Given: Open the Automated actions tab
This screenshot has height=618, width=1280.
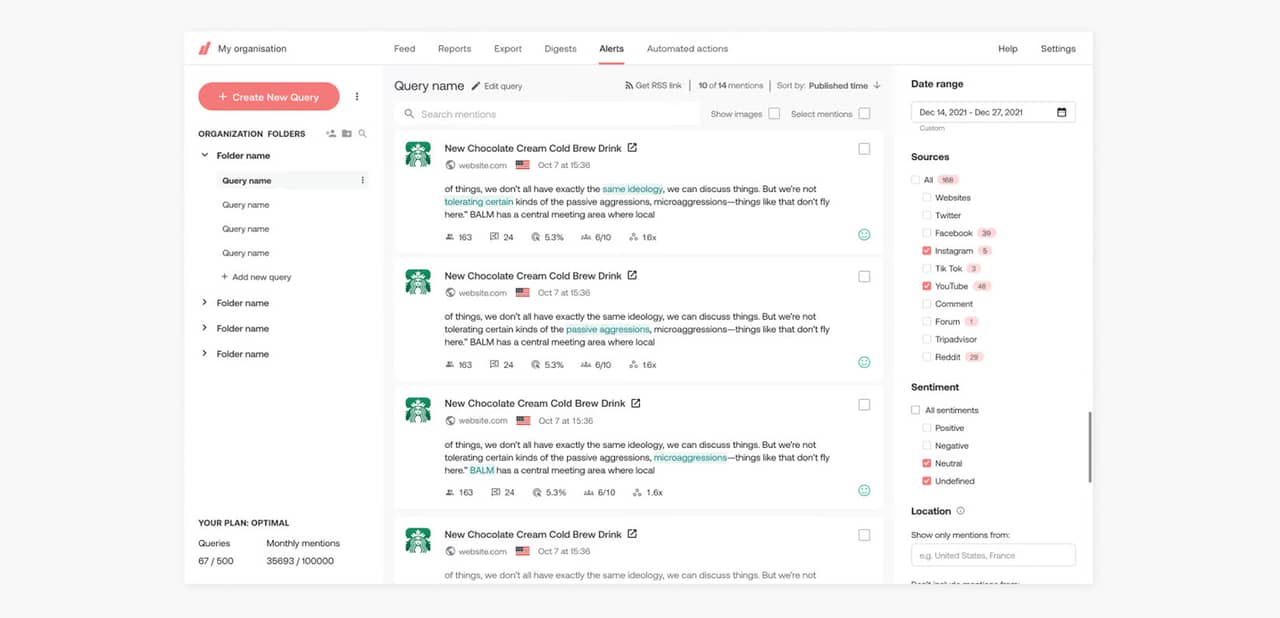Looking at the screenshot, I should pyautogui.click(x=687, y=49).
